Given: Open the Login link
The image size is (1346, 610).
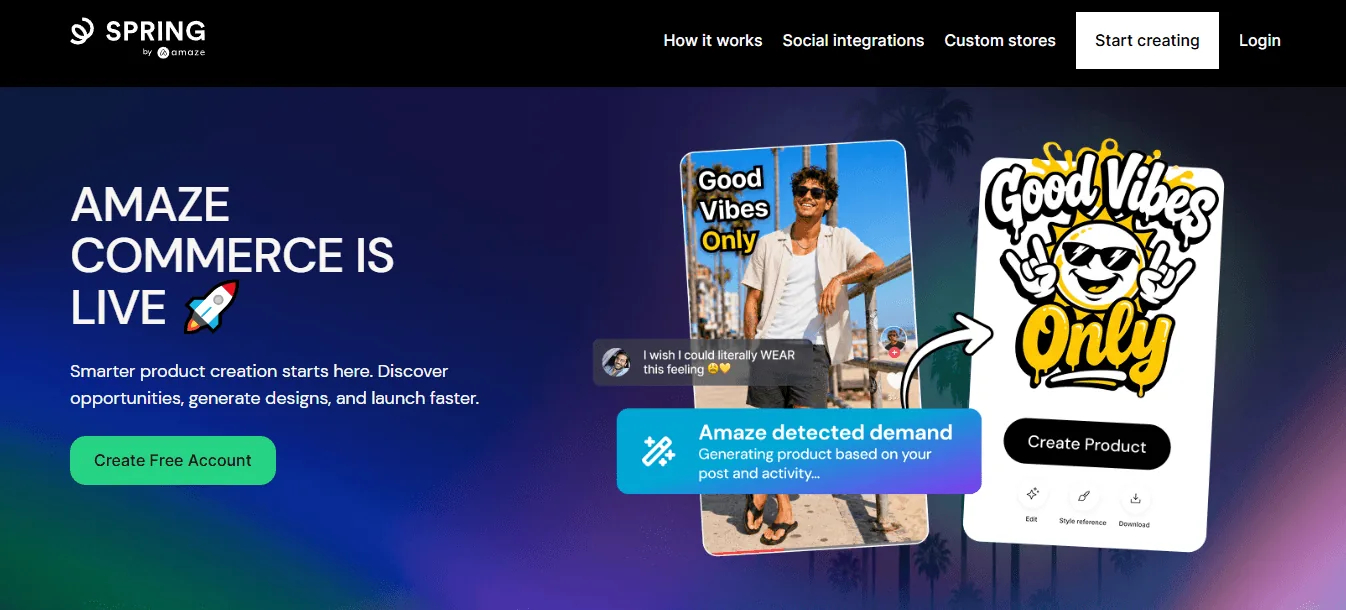Looking at the screenshot, I should pos(1260,41).
